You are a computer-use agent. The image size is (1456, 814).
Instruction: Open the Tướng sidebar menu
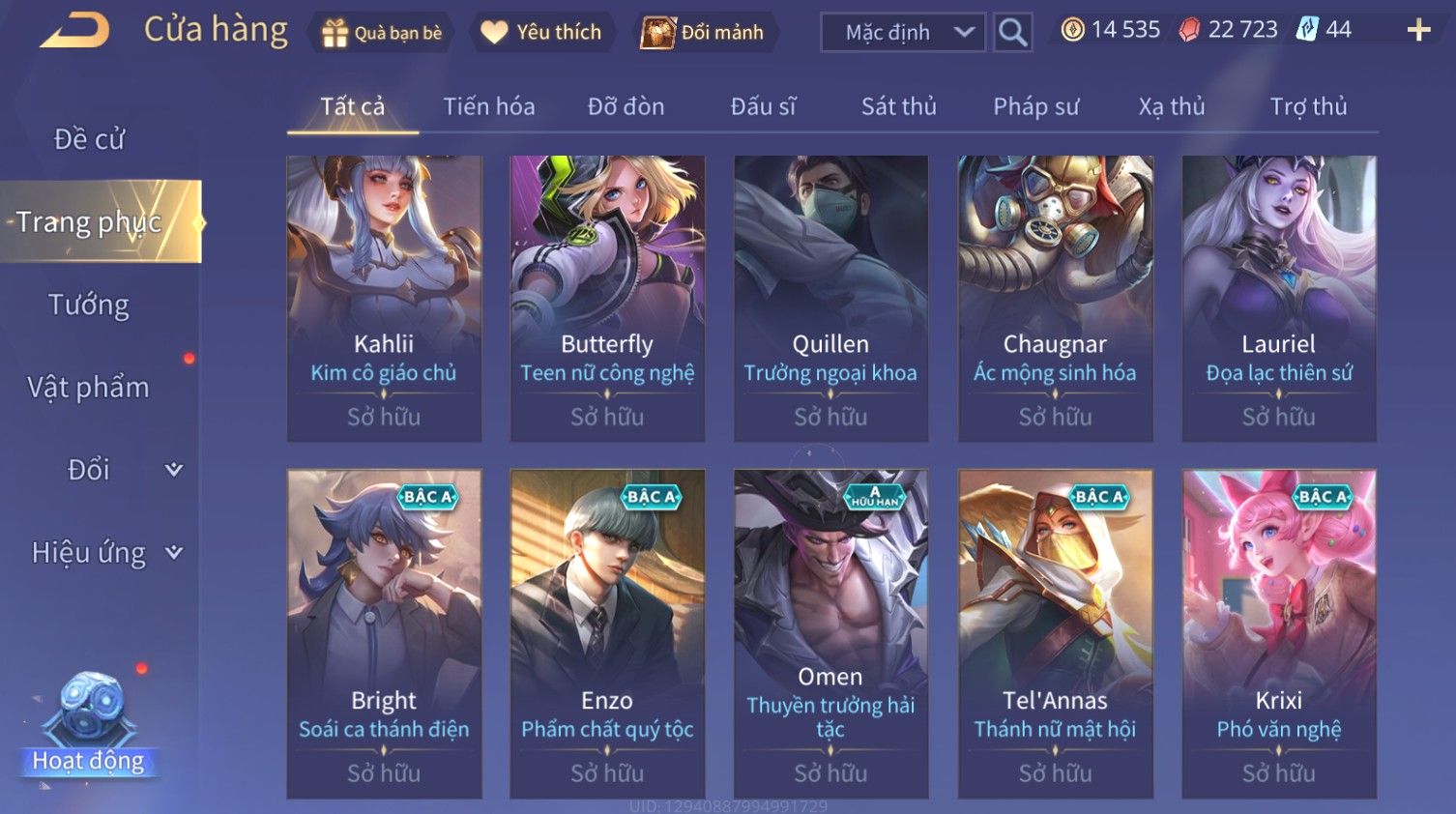pyautogui.click(x=89, y=305)
